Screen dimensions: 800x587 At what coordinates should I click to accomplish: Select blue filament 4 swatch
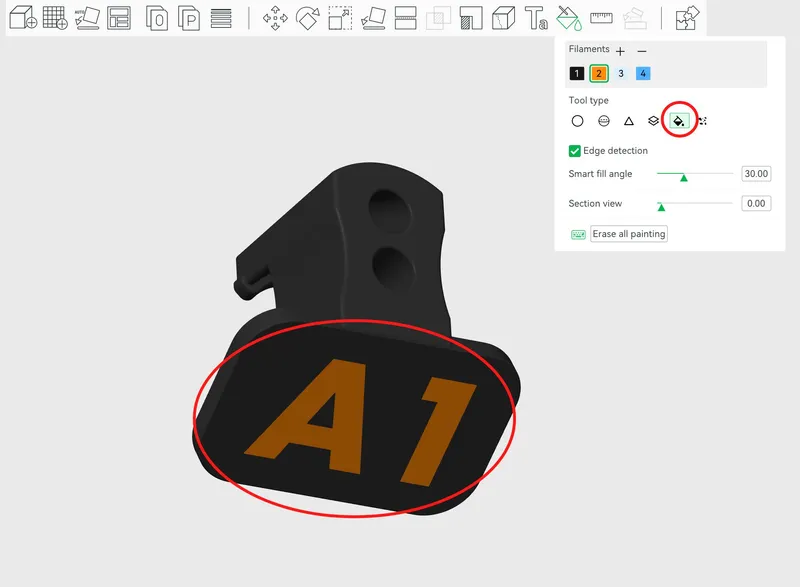(x=643, y=74)
